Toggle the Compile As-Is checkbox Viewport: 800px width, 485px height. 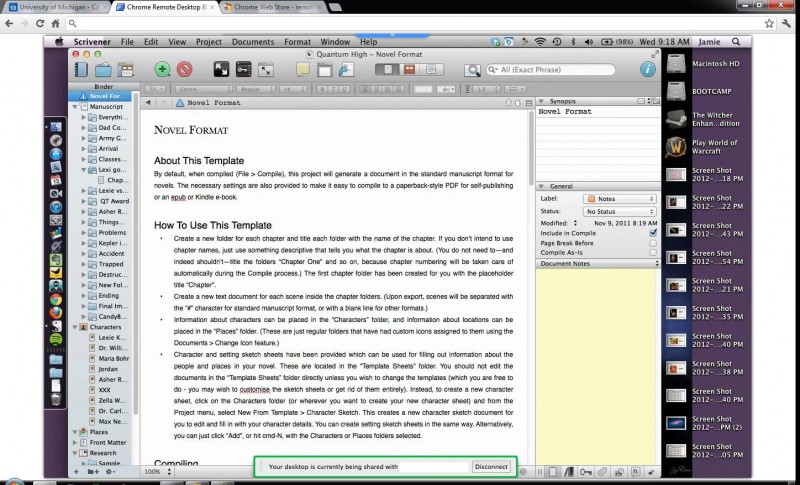tap(653, 252)
